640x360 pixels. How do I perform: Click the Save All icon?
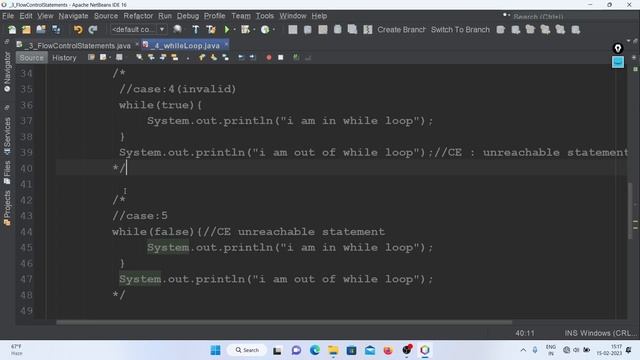coord(56,29)
